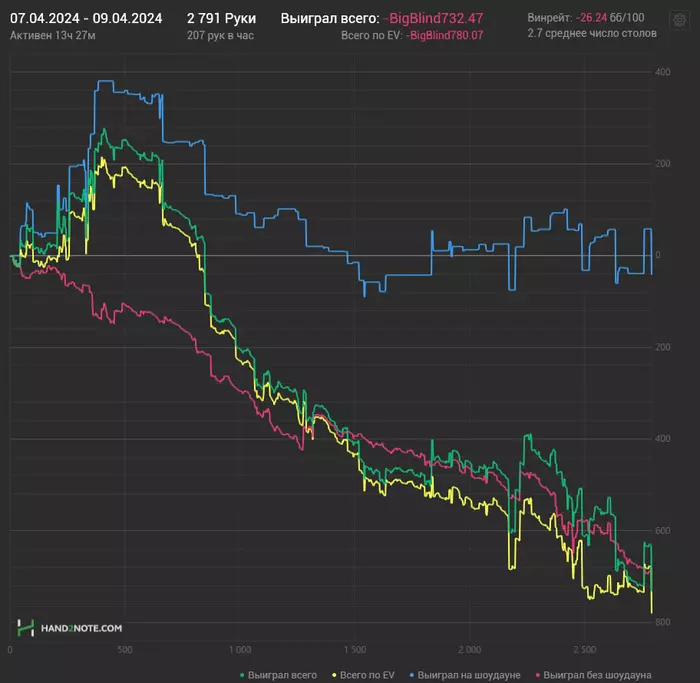
Task: Toggle the 'Выиграл на шоудауне' blue legend series
Action: (465, 675)
